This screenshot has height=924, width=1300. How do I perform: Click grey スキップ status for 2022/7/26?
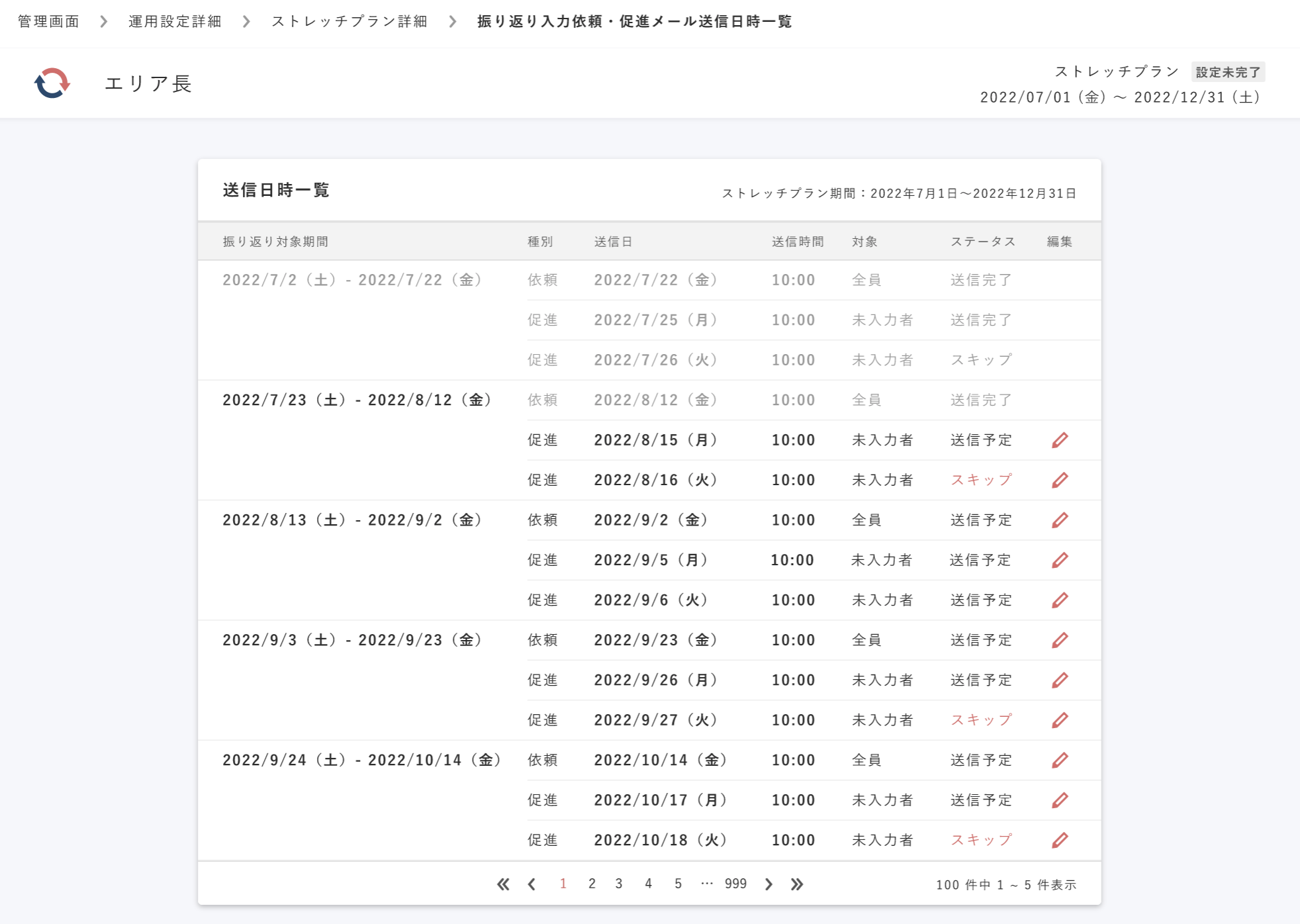tap(982, 360)
